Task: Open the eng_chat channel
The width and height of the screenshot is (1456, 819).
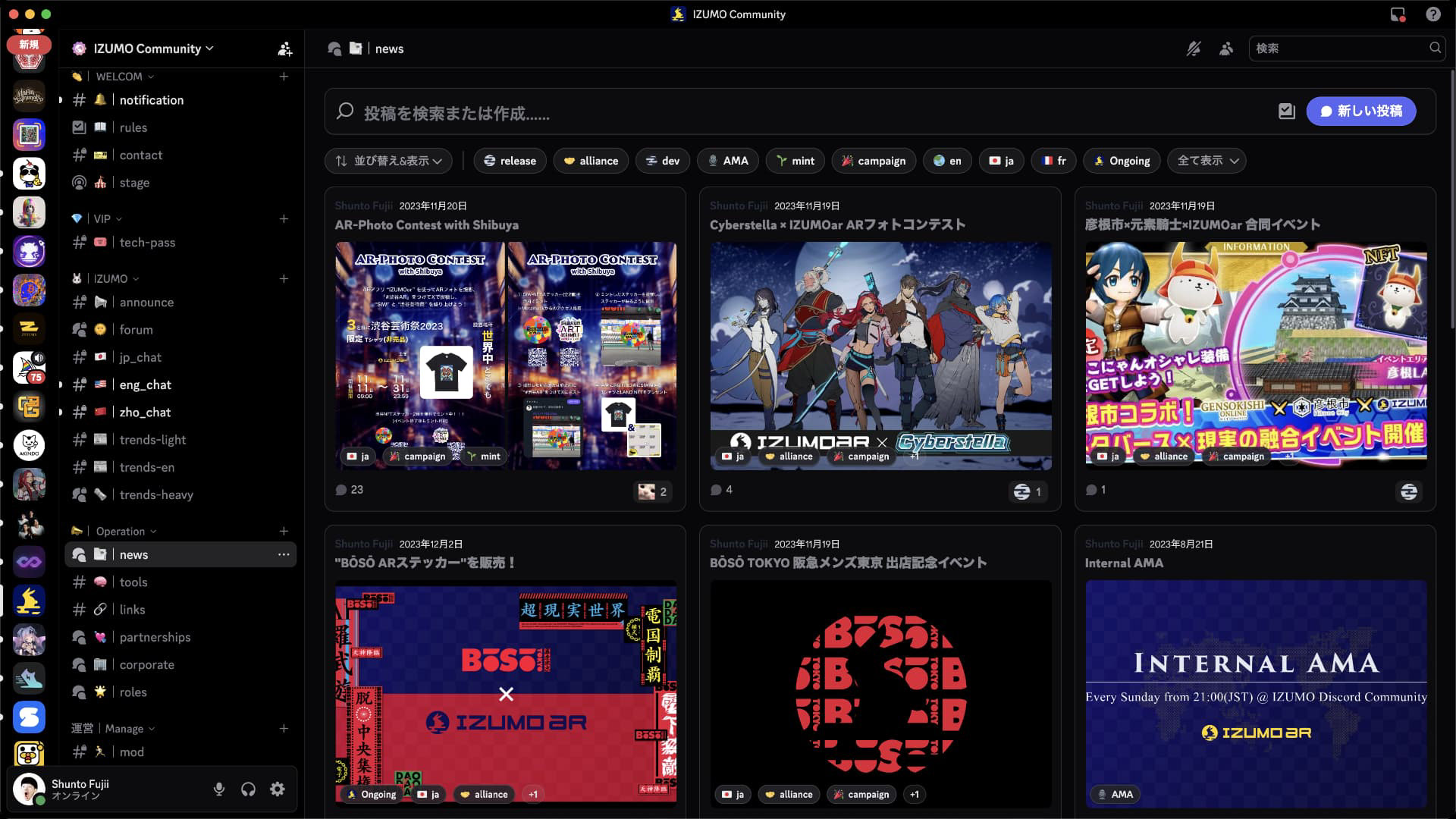Action: [x=180, y=384]
